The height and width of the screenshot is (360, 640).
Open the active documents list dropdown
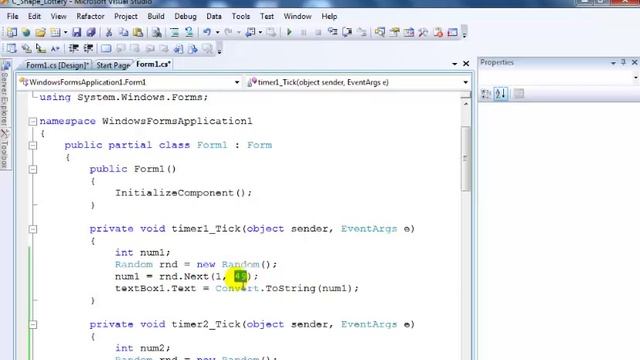click(454, 64)
